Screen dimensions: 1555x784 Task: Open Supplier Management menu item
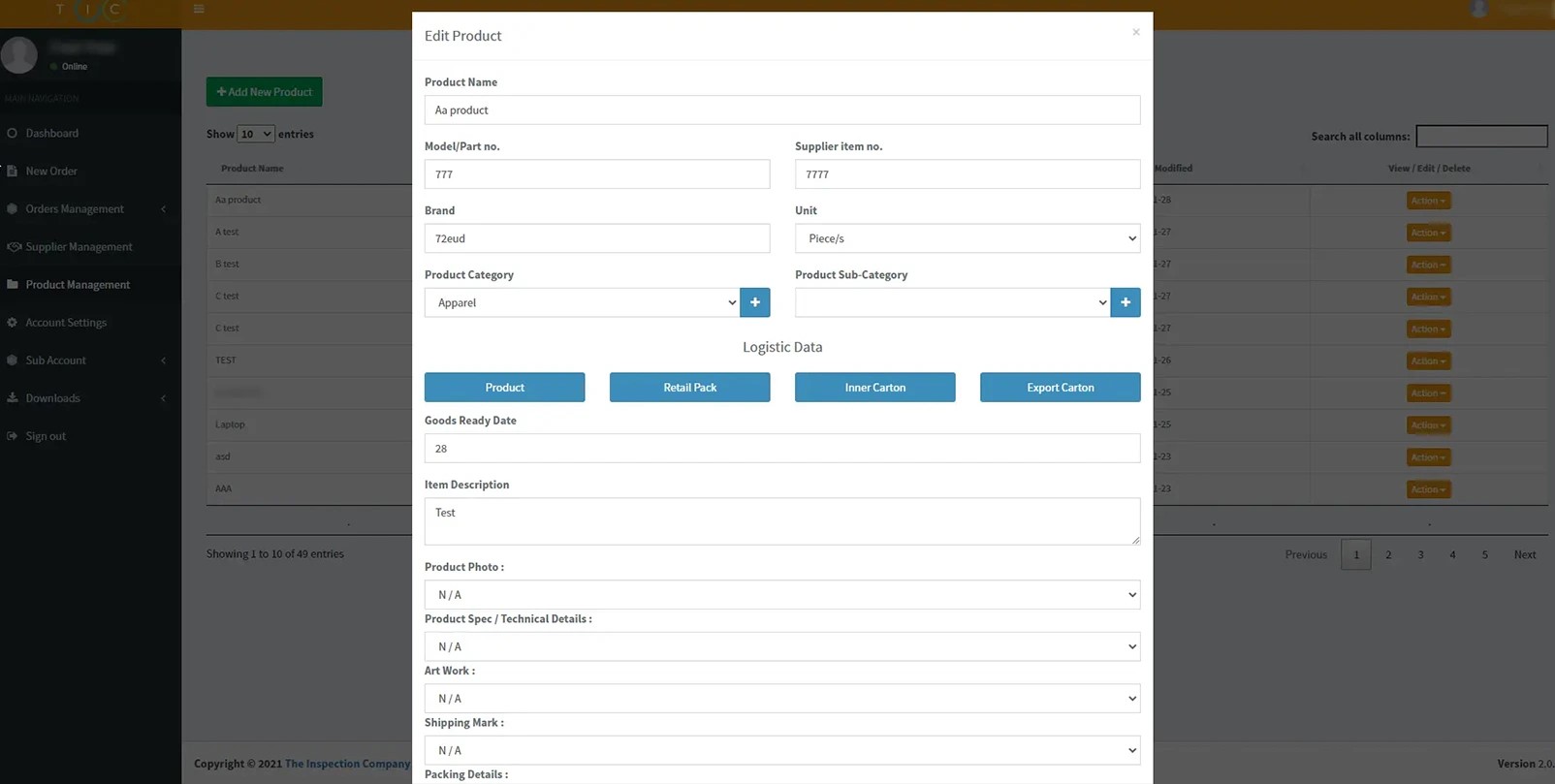pyautogui.click(x=79, y=247)
